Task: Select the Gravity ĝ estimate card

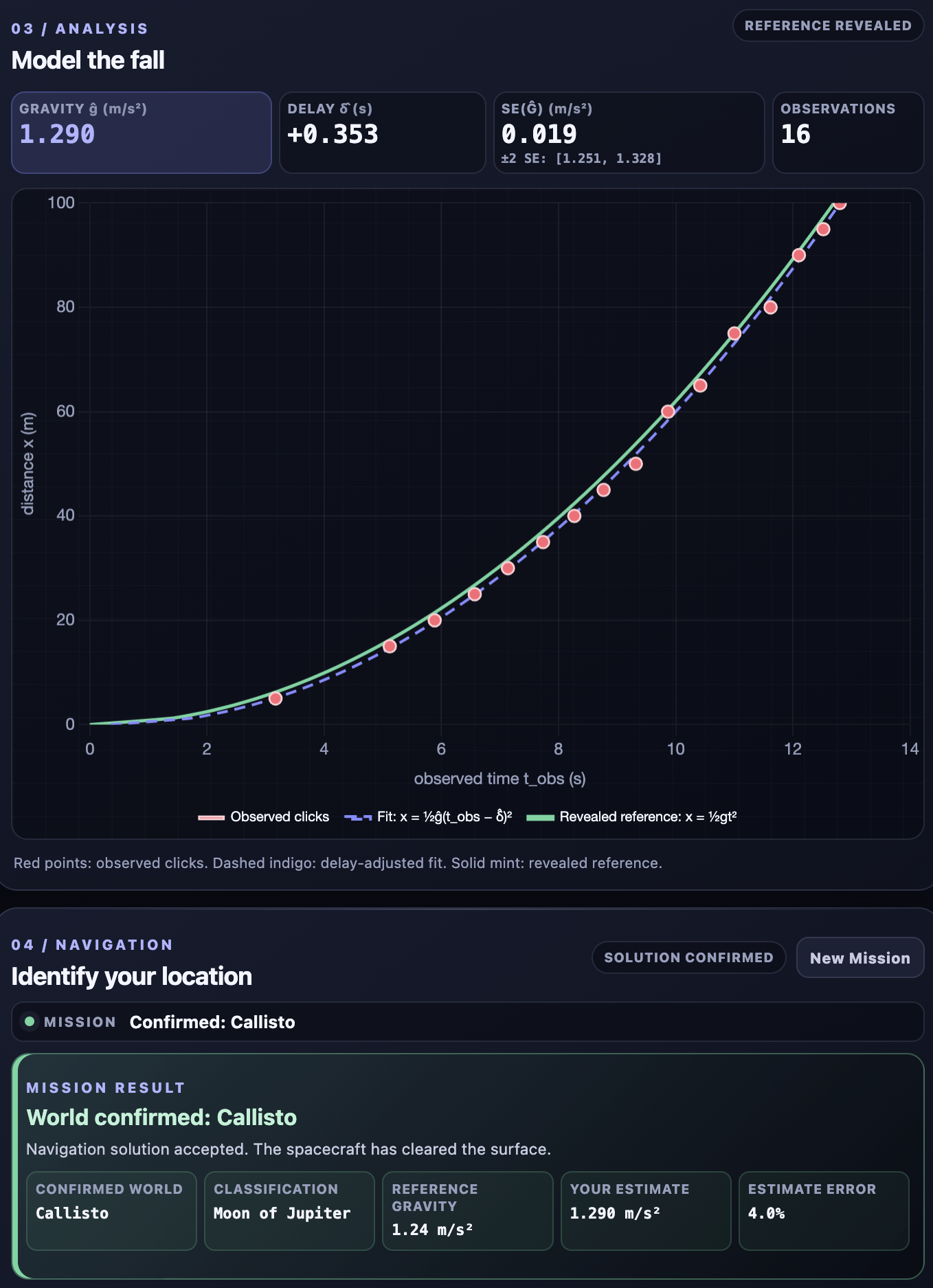Action: [142, 133]
